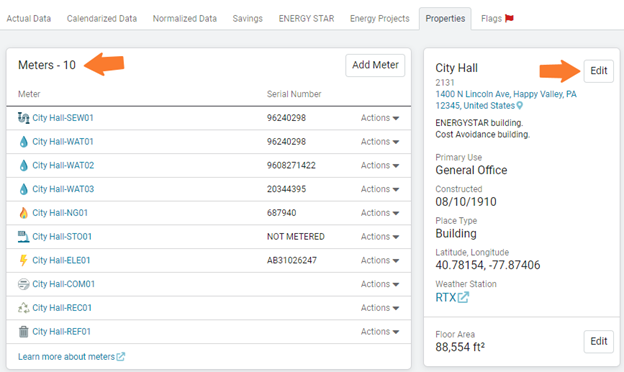The width and height of the screenshot is (624, 372).
Task: Click the compost icon for City Hall-COM01
Action: [x=23, y=284]
